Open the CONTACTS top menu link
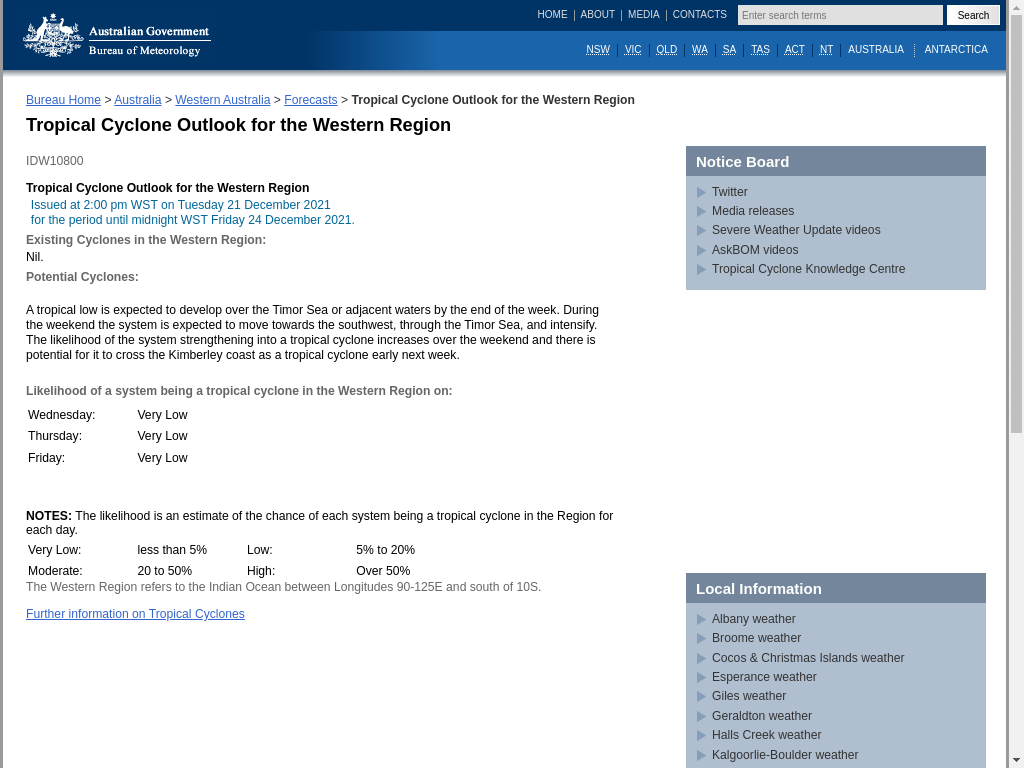The width and height of the screenshot is (1024, 768). click(x=699, y=15)
